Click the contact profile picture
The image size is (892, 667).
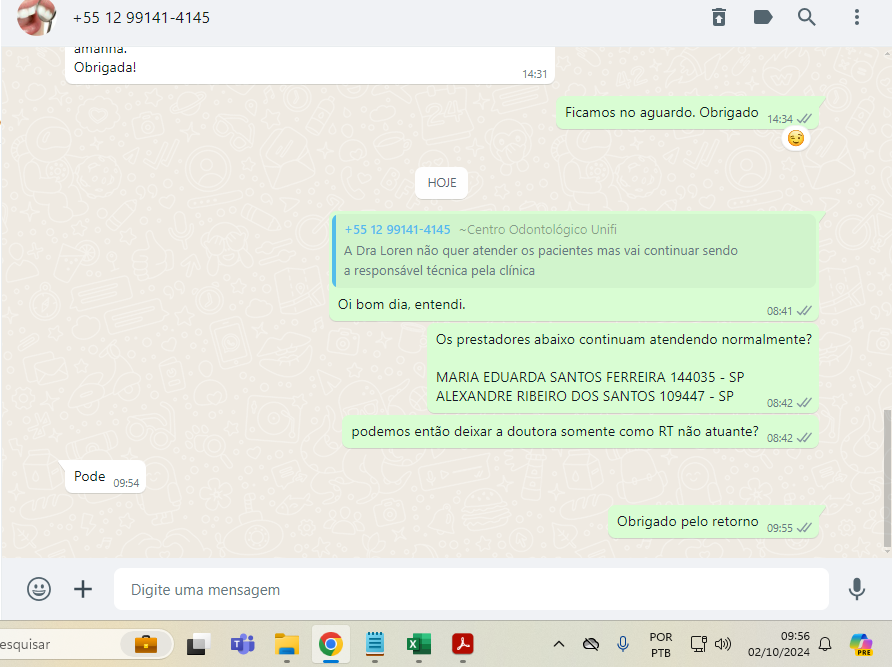(x=37, y=17)
